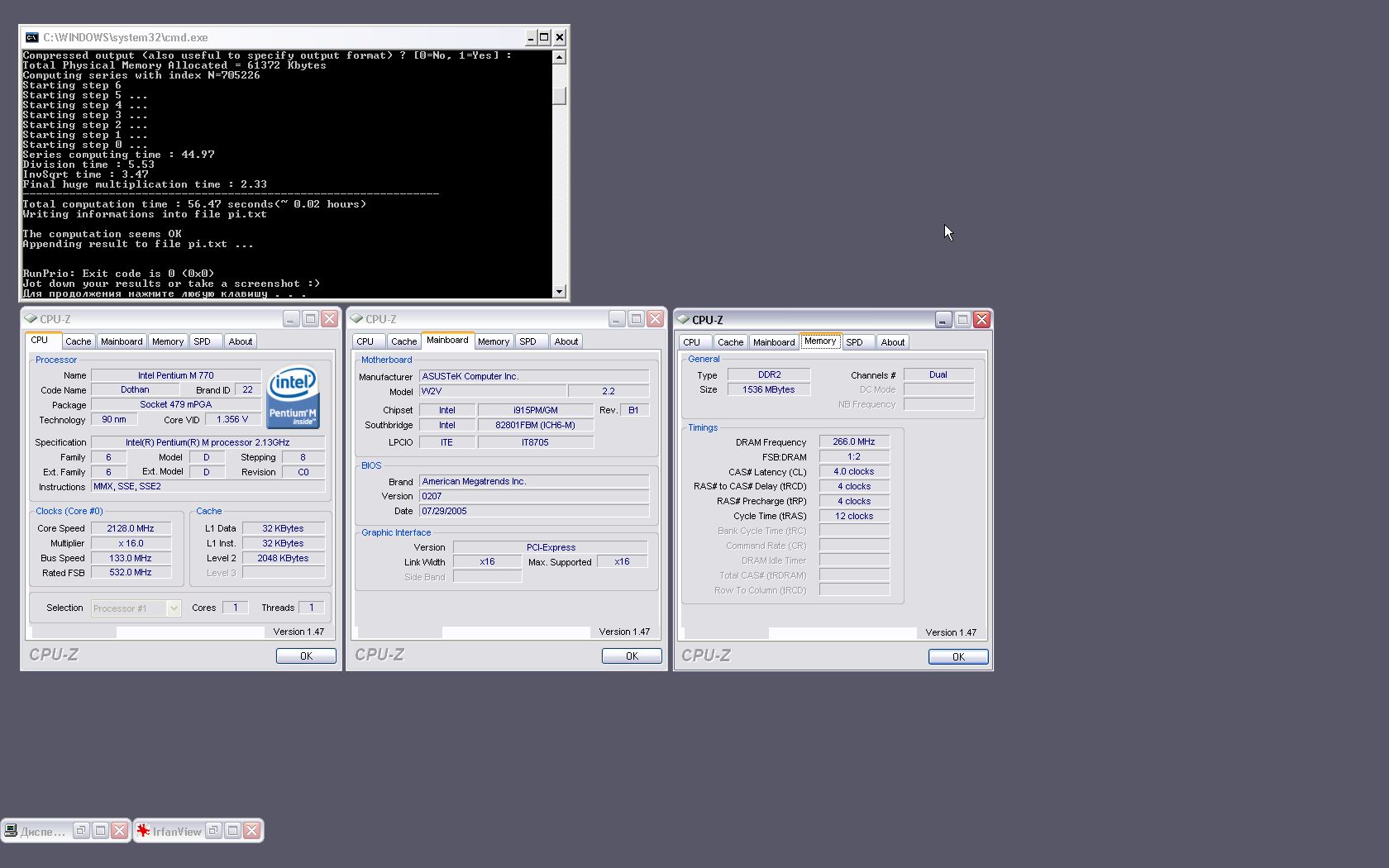Click the minimized Диспе... task manager icon

(x=11, y=831)
